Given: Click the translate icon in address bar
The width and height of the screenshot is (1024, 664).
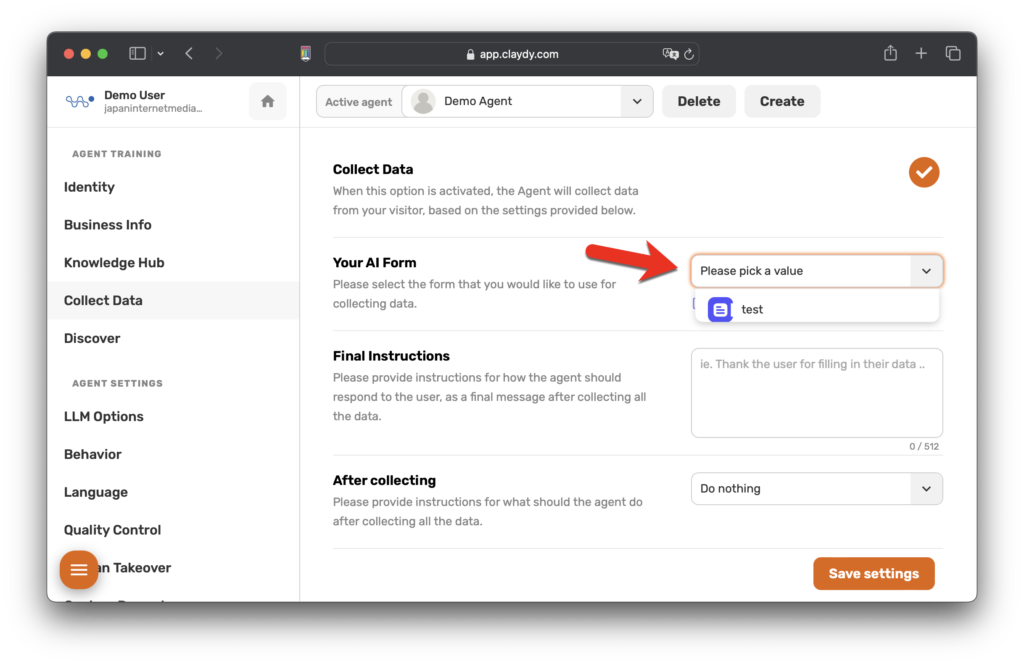Looking at the screenshot, I should pyautogui.click(x=669, y=54).
